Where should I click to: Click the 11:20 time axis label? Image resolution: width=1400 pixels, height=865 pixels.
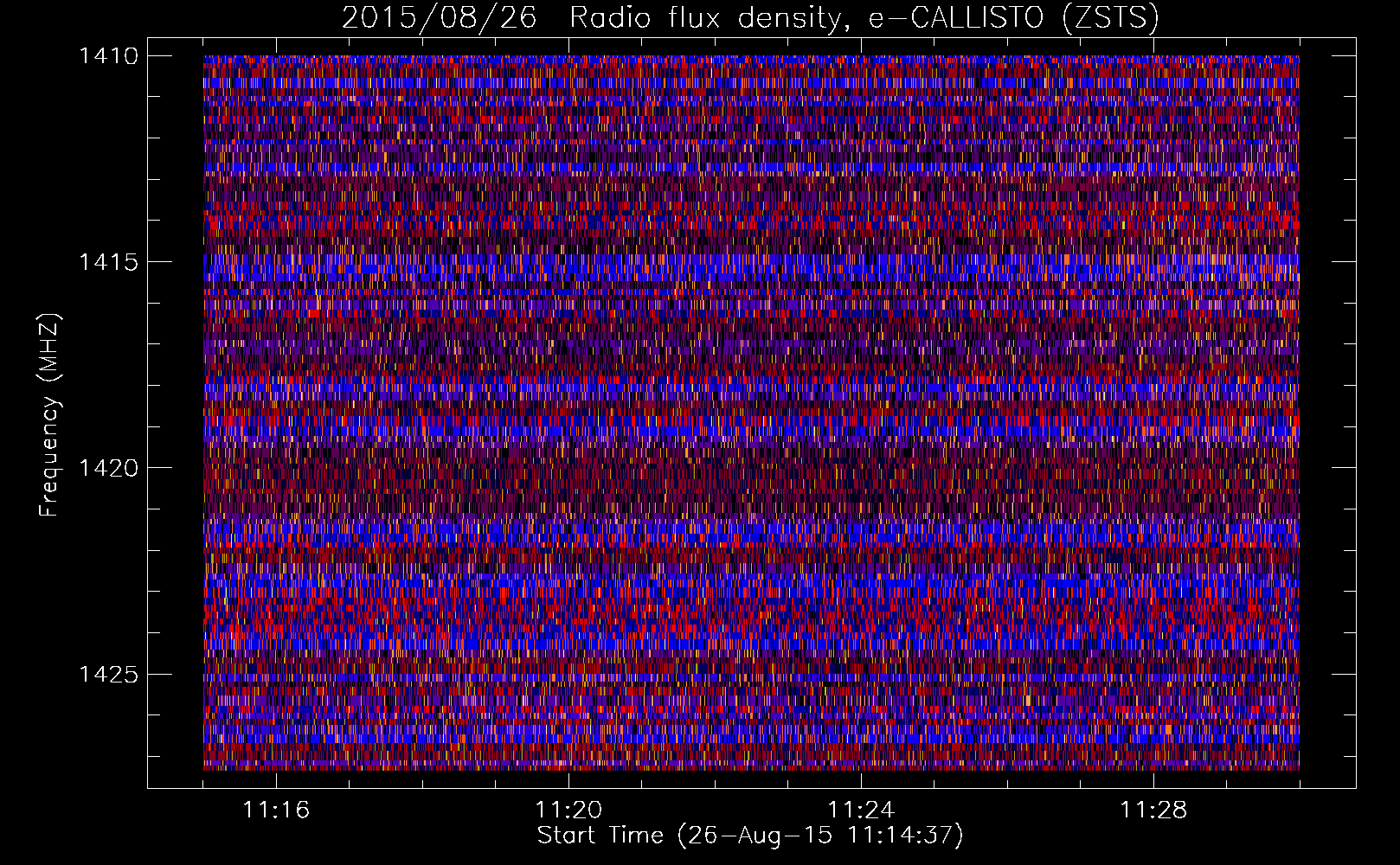(x=568, y=811)
